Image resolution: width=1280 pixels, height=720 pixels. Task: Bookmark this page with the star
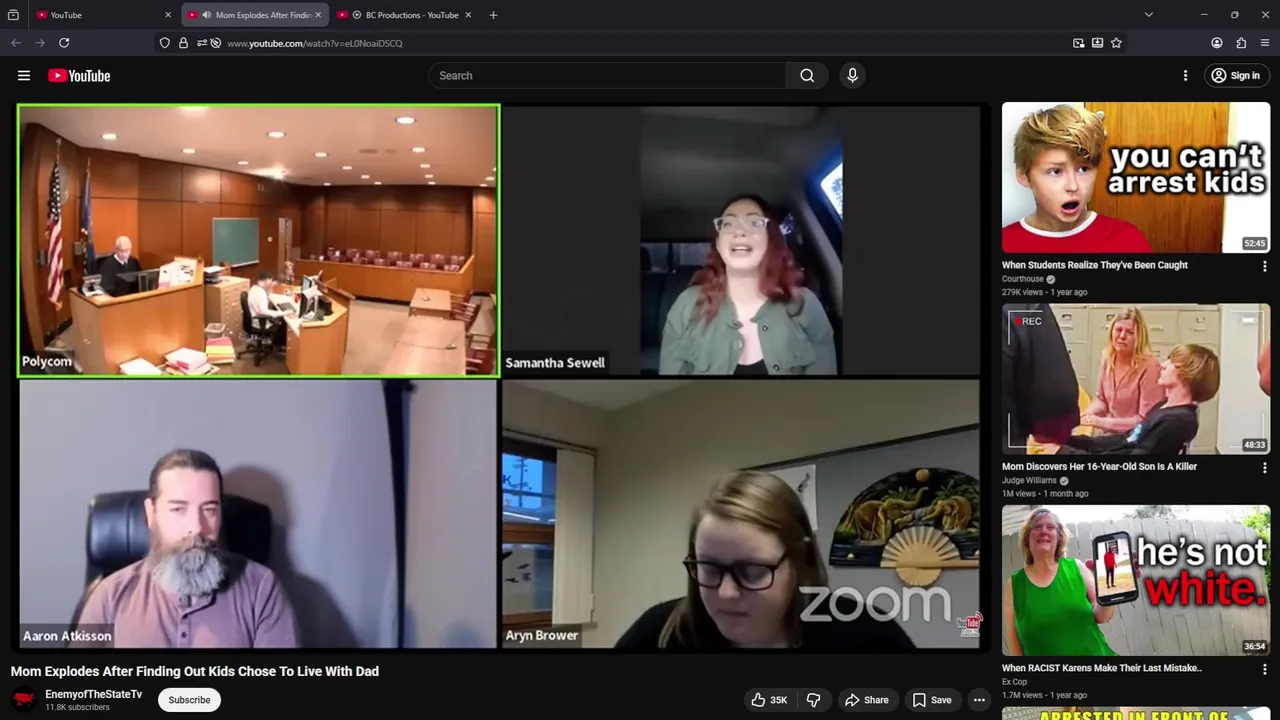point(1116,43)
